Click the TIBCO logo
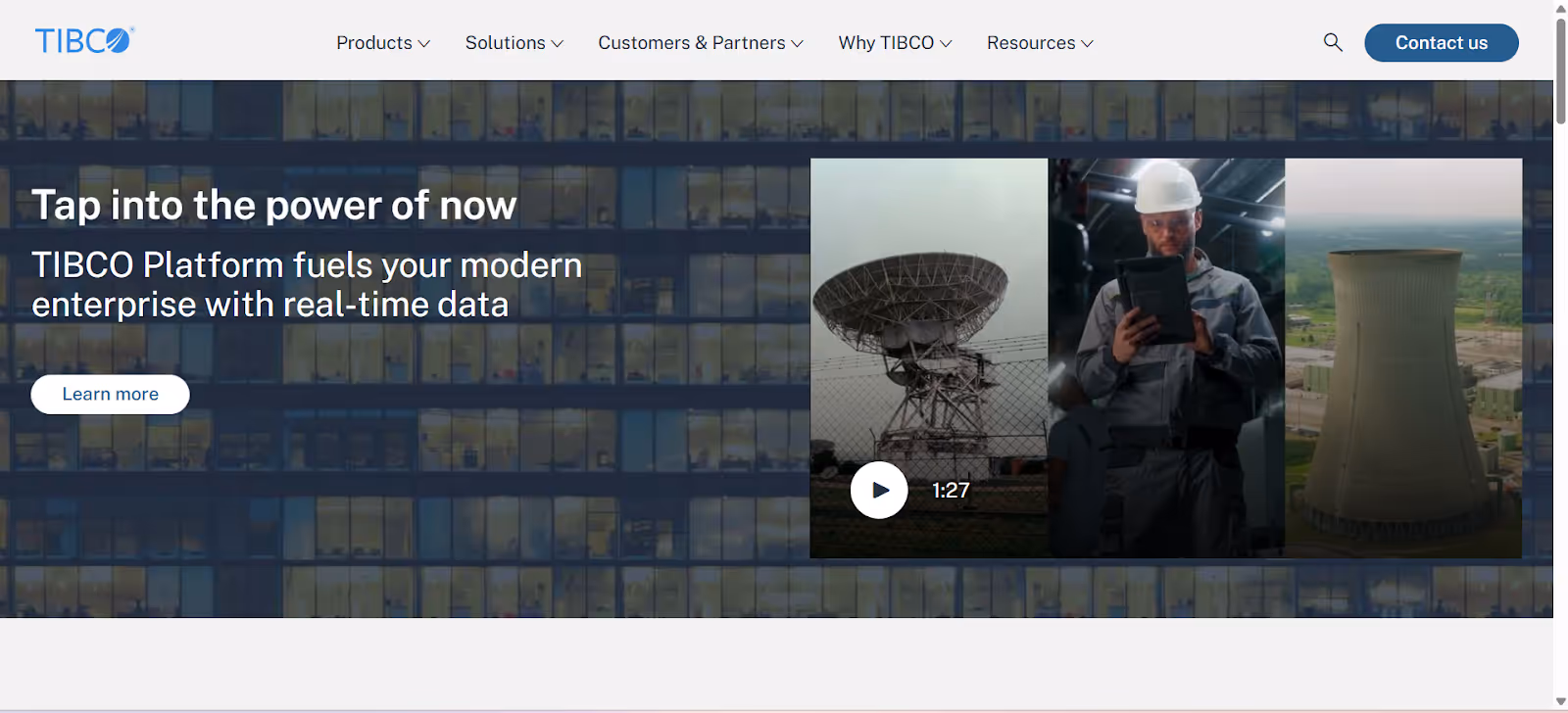This screenshot has width=1568, height=713. click(x=84, y=40)
